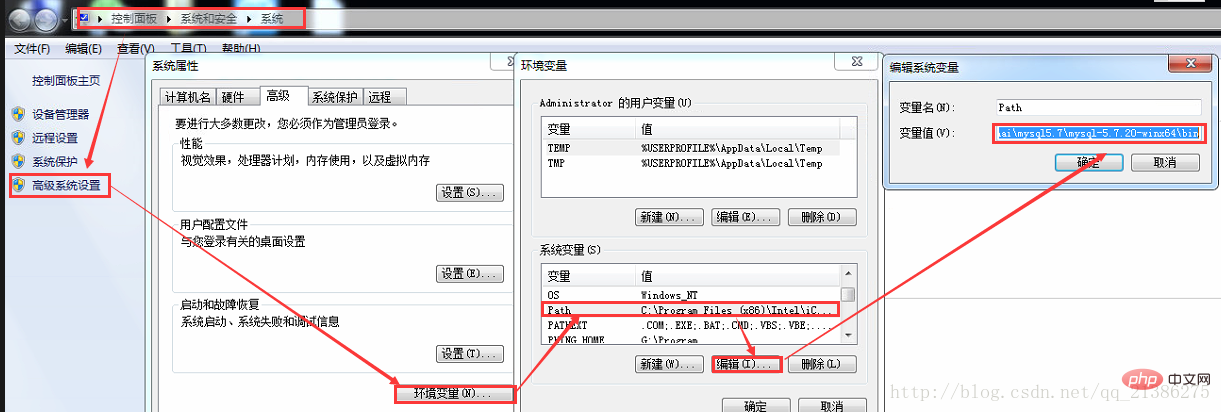Click 确定 in 编辑系统变量 dialog
1221x412 pixels.
pyautogui.click(x=1088, y=163)
